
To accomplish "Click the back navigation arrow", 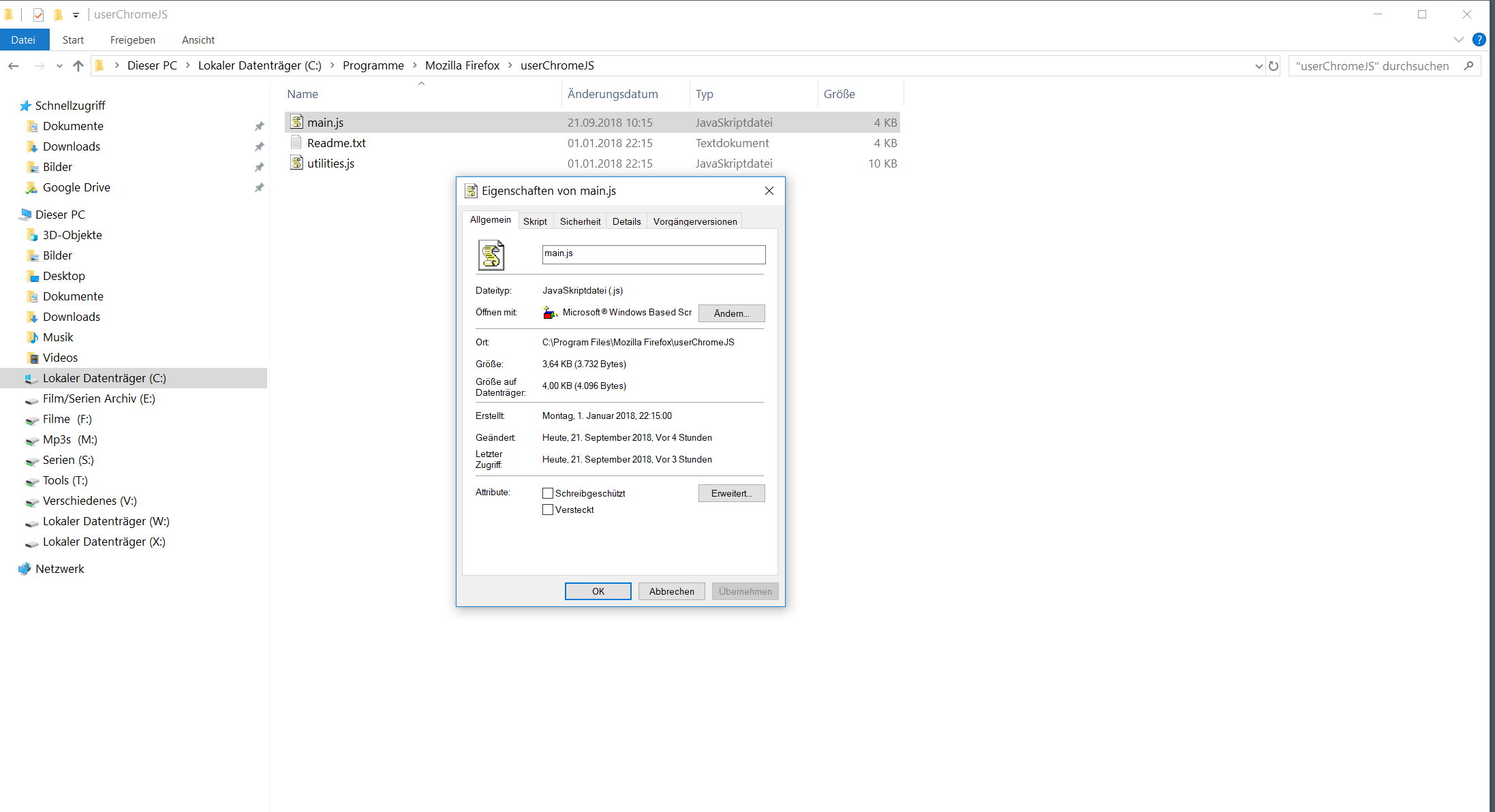I will point(14,66).
